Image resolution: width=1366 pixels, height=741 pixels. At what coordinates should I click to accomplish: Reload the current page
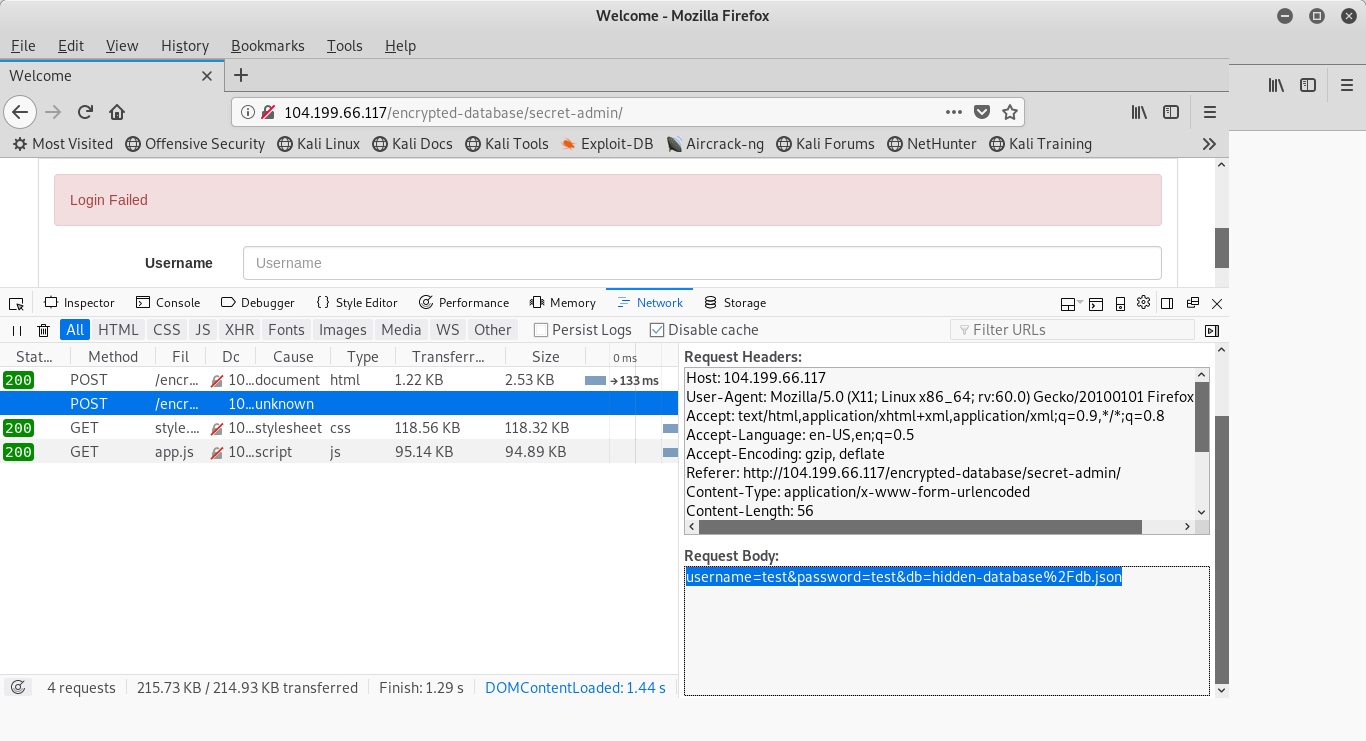(86, 112)
